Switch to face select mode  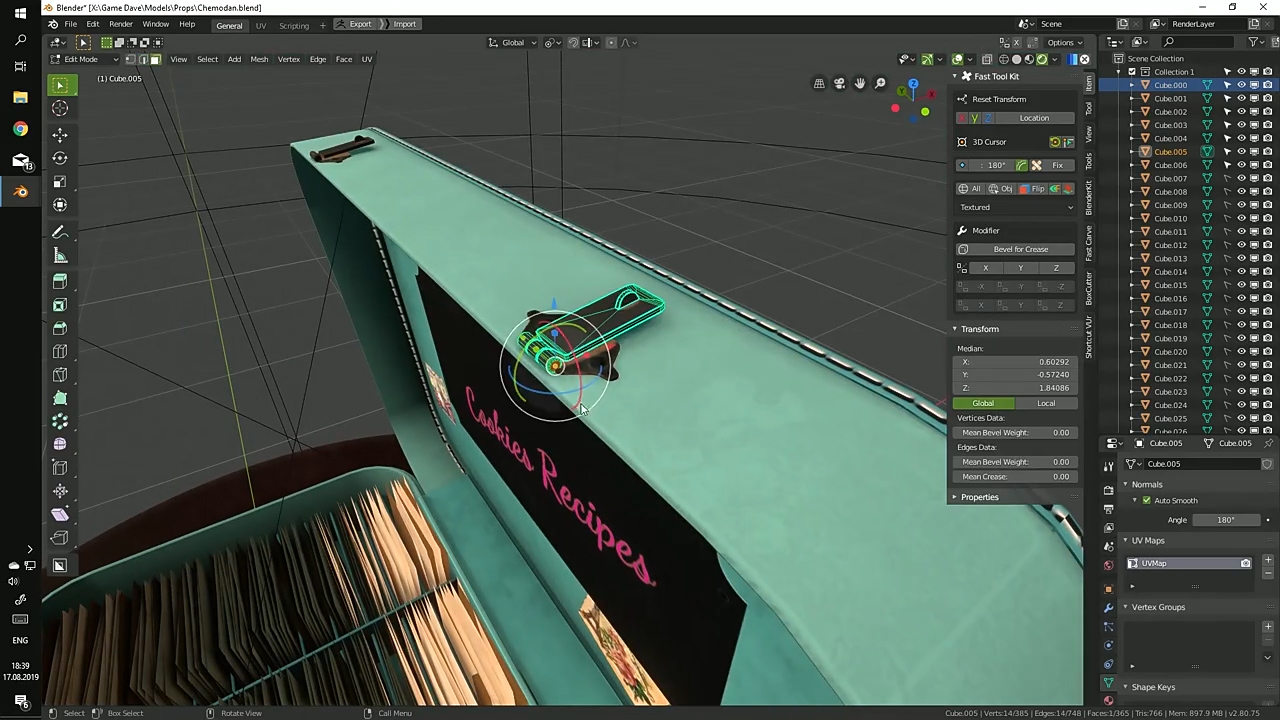click(155, 59)
